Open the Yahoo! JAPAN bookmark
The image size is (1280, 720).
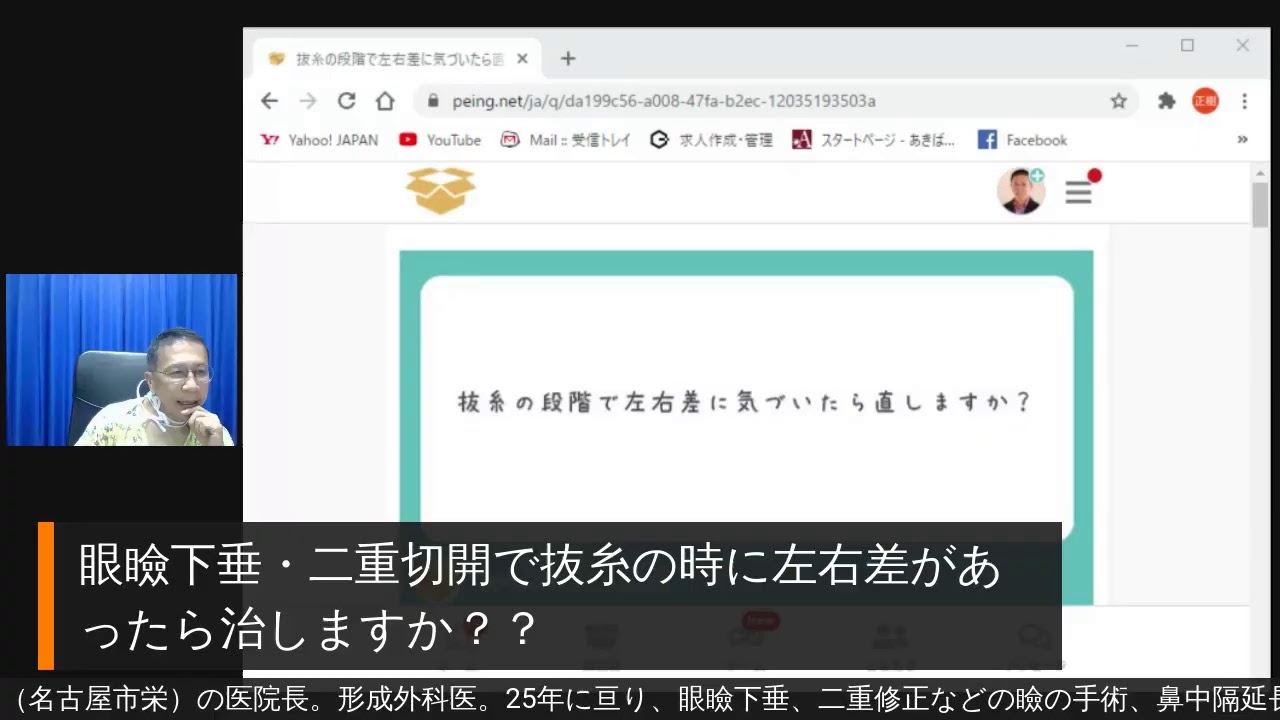319,140
